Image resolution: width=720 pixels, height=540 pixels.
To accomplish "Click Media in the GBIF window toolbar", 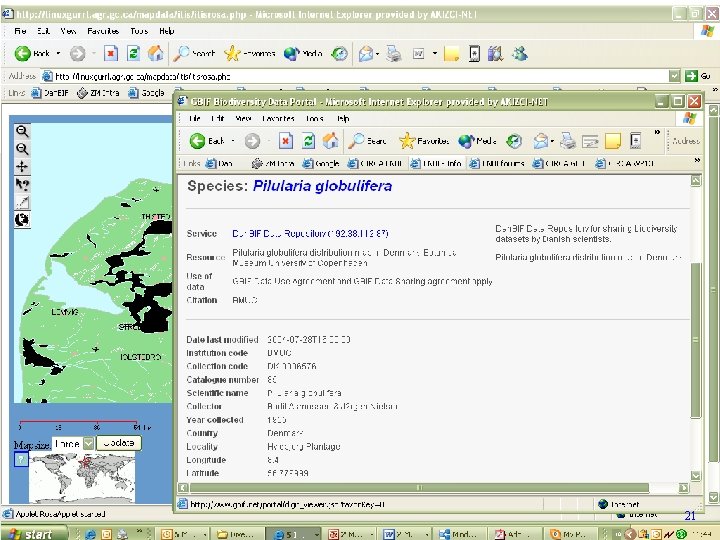I will tap(478, 141).
